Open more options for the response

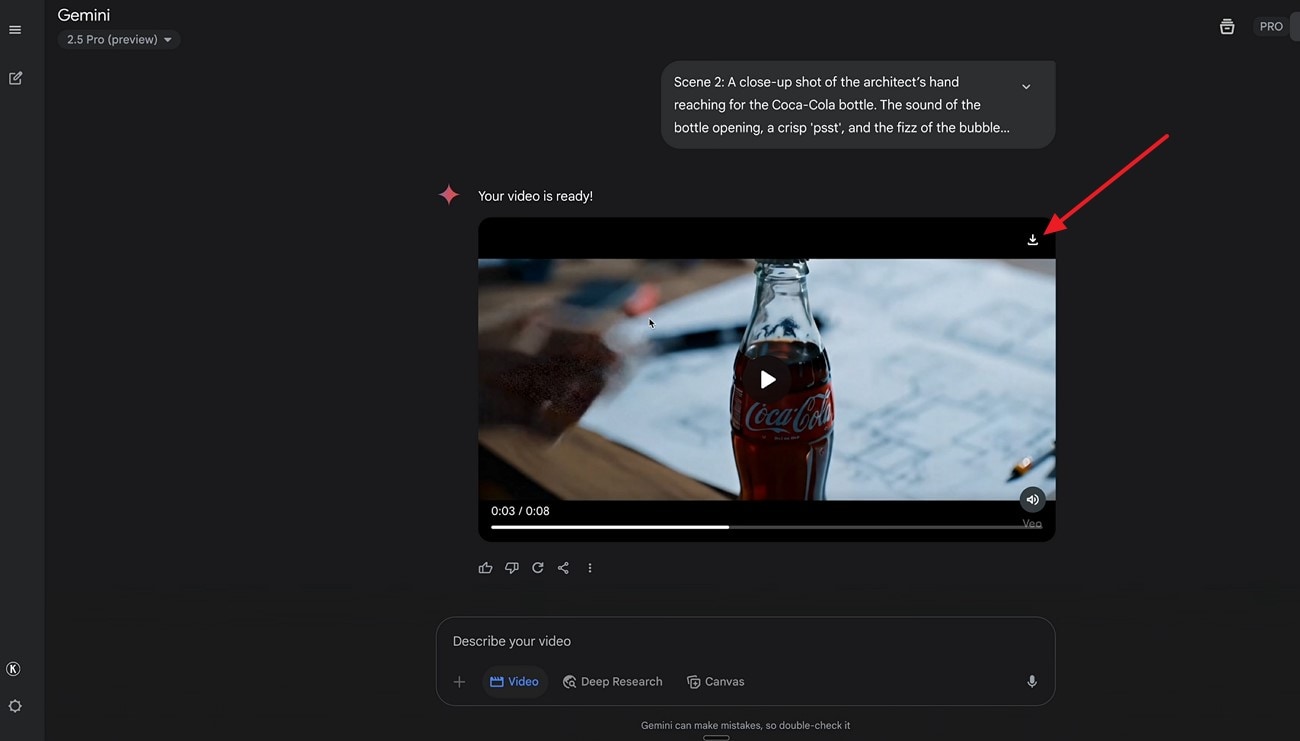coord(590,568)
